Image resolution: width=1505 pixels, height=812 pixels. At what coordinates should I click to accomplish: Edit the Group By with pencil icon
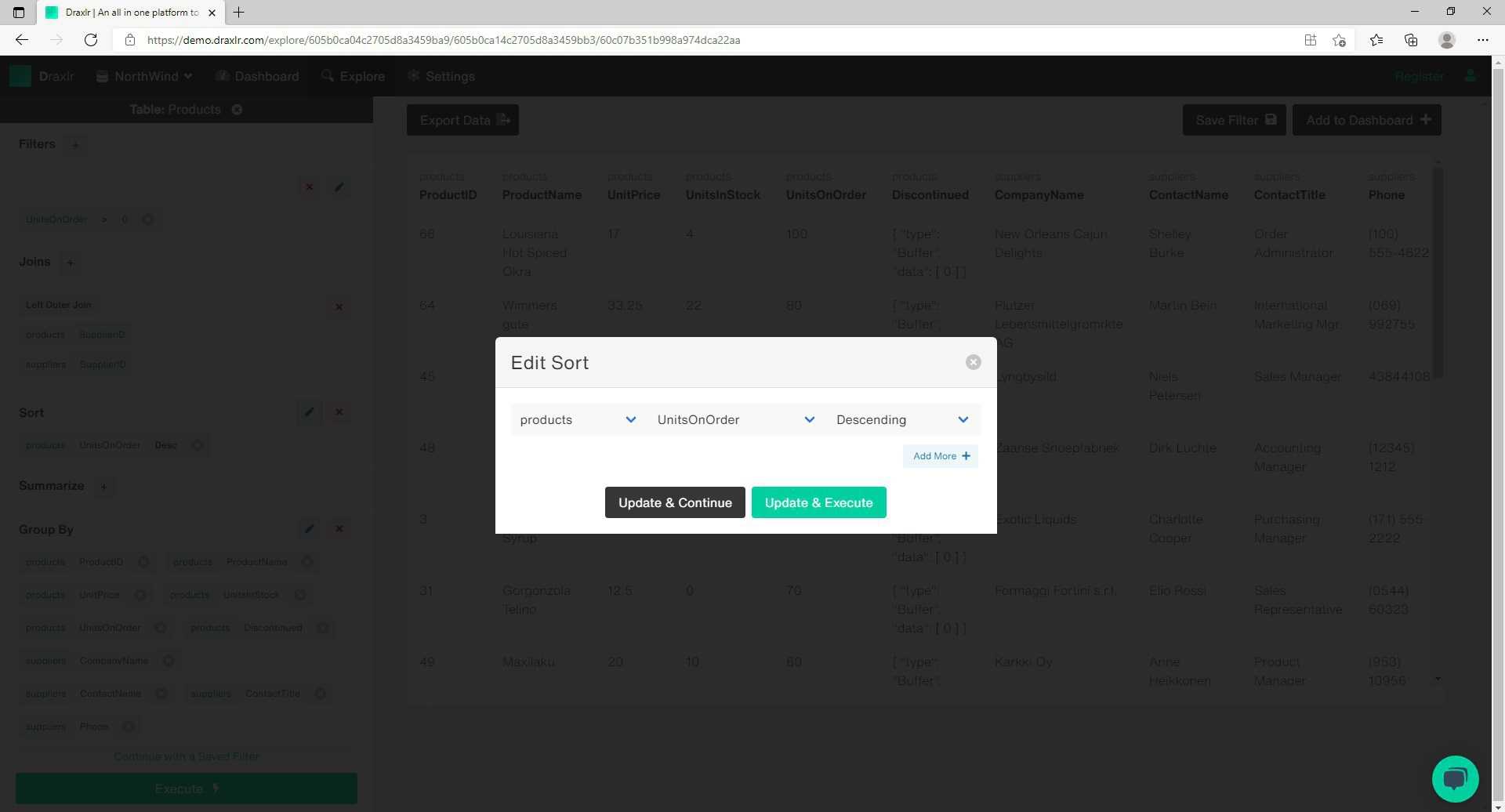click(x=309, y=528)
